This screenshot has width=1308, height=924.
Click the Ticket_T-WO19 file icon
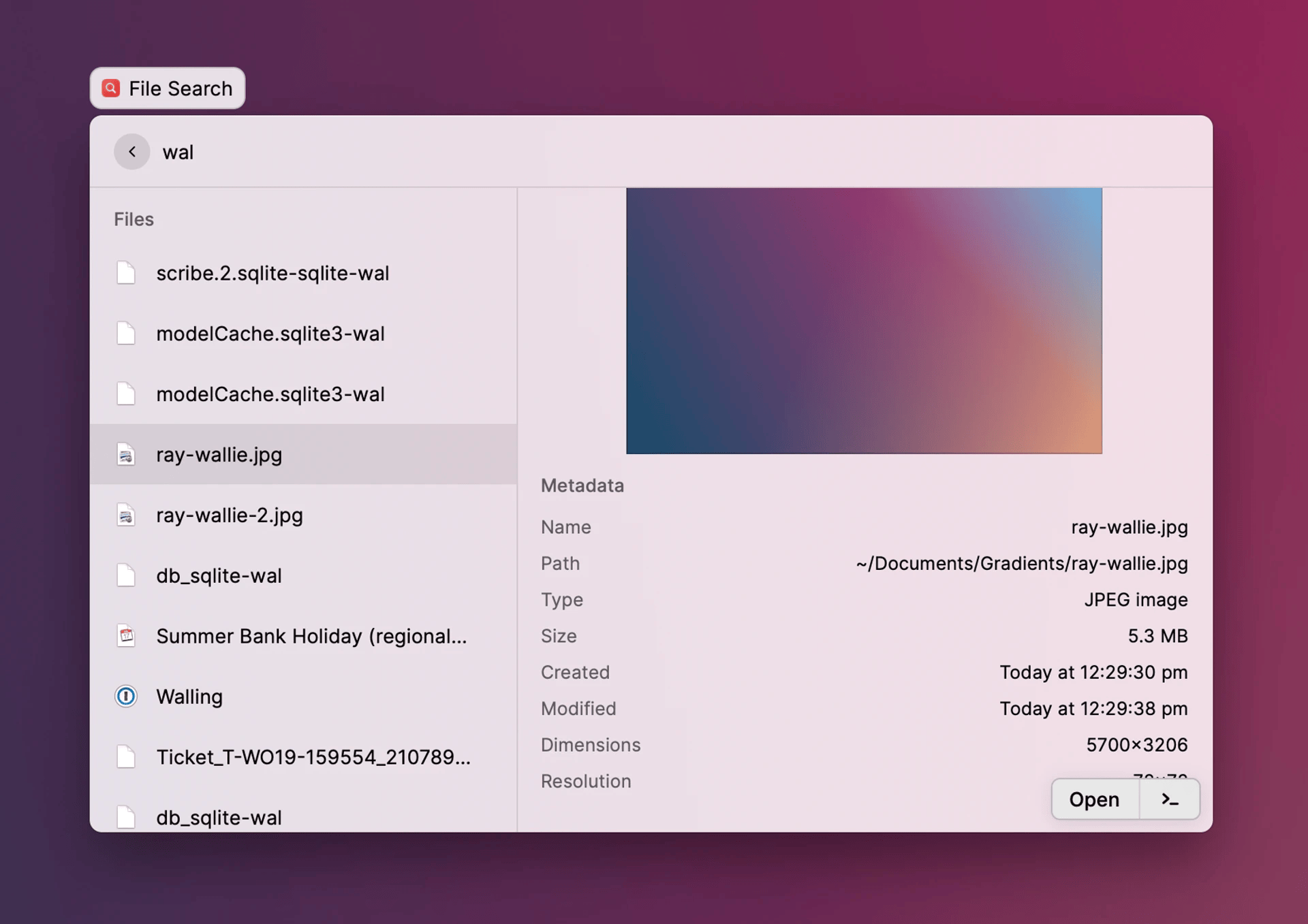tap(126, 757)
